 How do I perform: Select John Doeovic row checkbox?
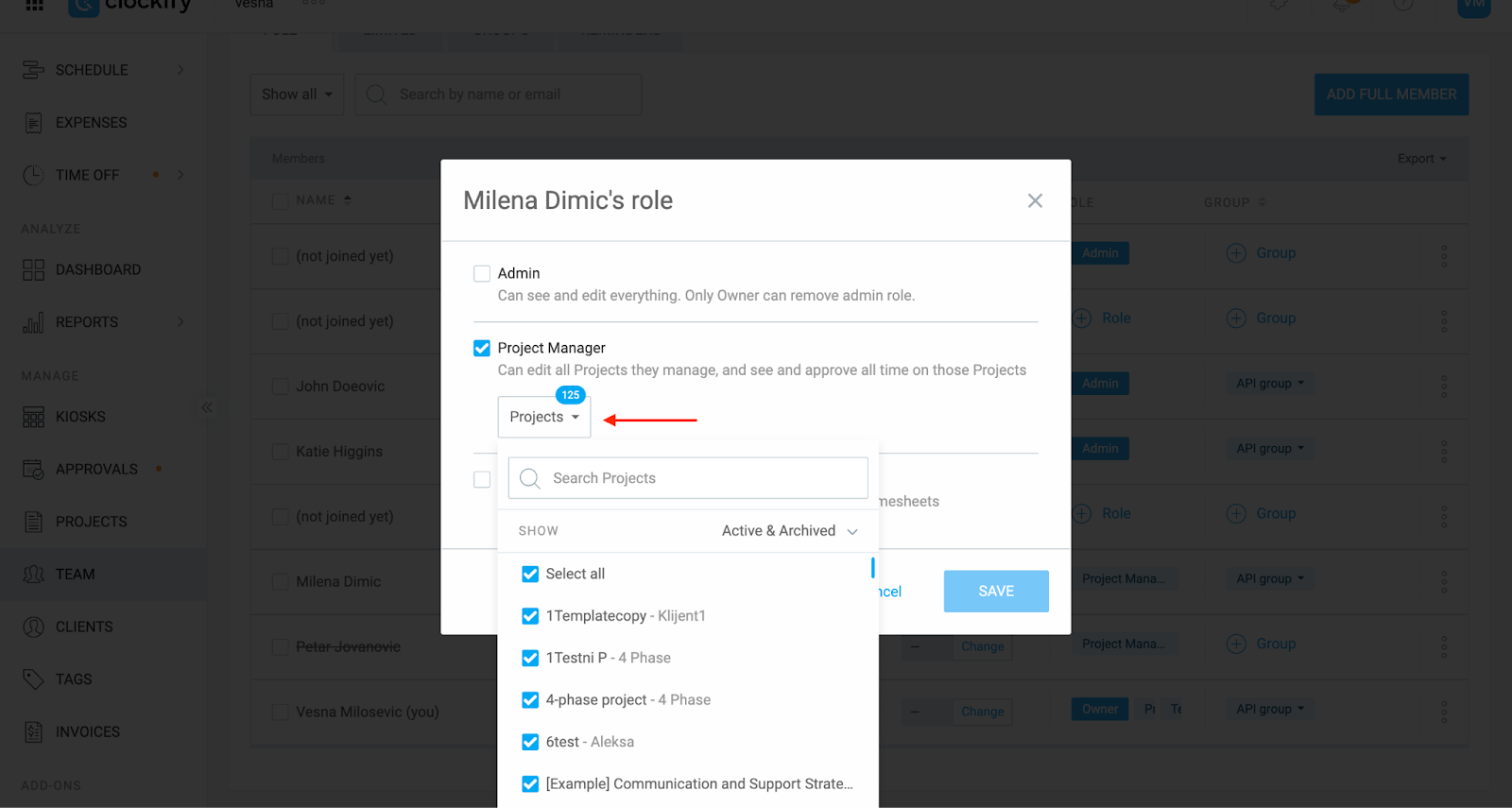pyautogui.click(x=280, y=387)
